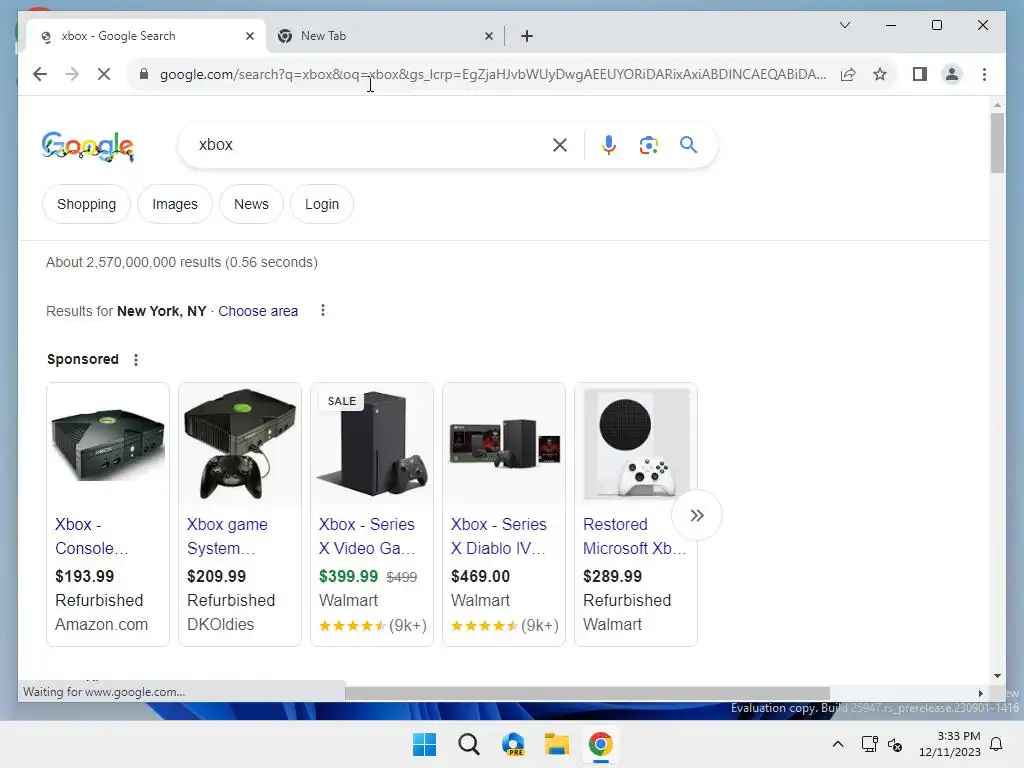Filter results by News
This screenshot has width=1024, height=768.
point(251,204)
